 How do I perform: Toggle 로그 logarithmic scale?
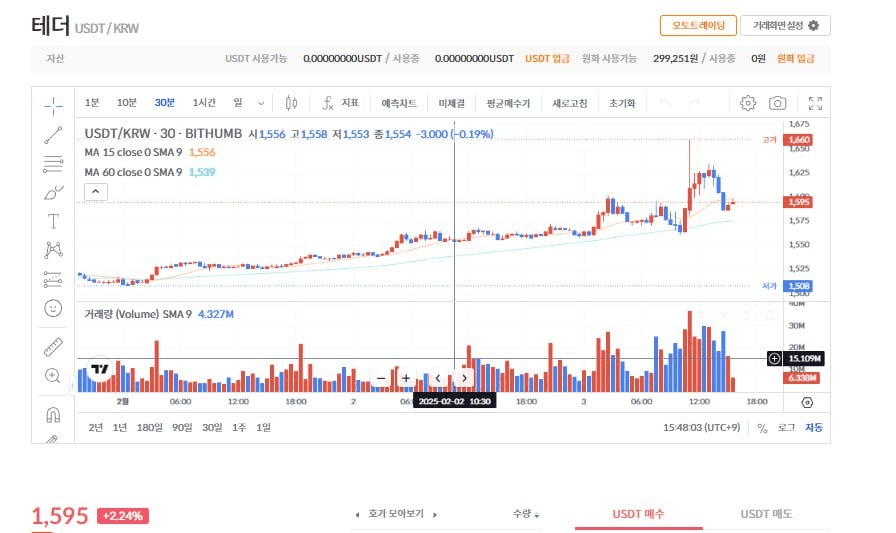786,427
